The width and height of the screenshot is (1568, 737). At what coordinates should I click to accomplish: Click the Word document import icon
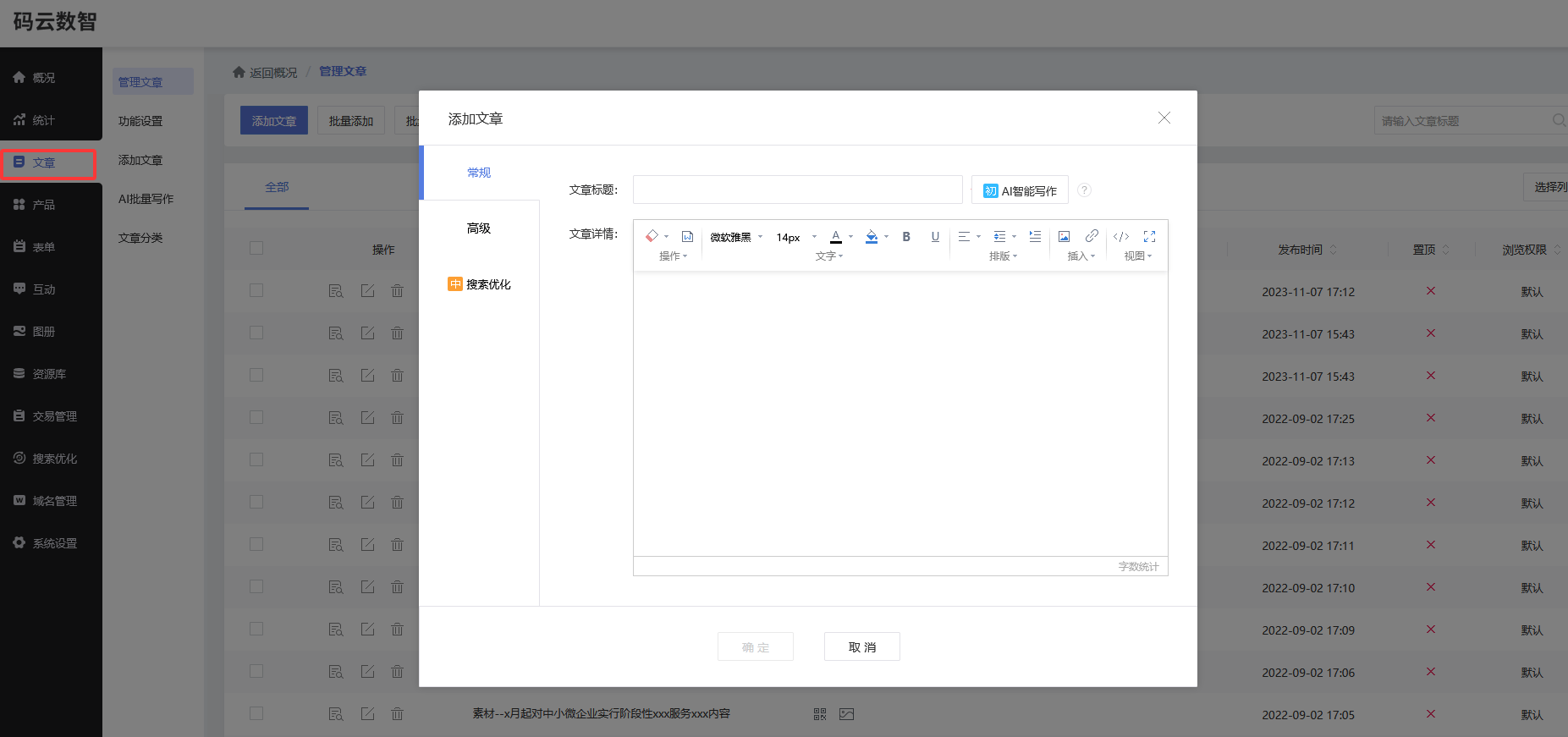pyautogui.click(x=687, y=237)
